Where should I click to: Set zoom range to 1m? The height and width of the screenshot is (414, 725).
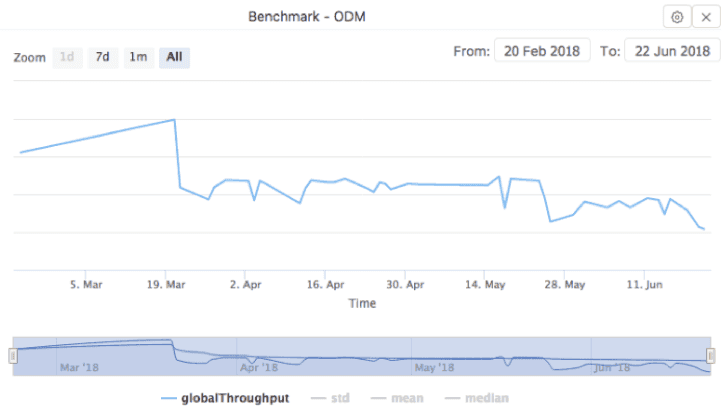[x=138, y=57]
